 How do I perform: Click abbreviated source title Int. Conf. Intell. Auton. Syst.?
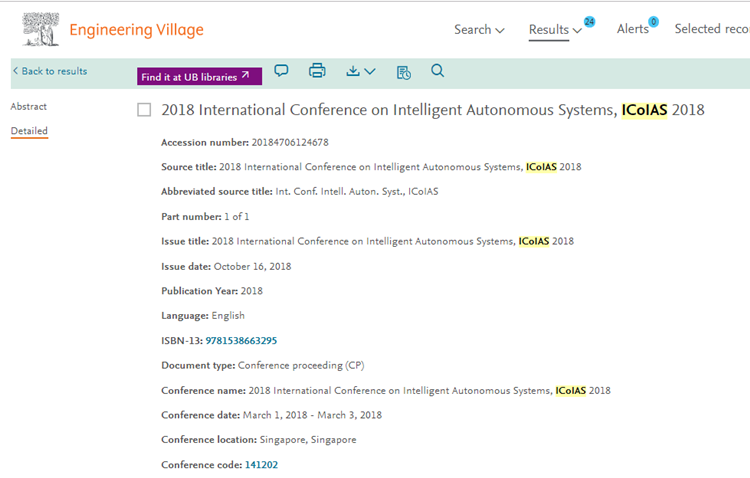tap(357, 191)
